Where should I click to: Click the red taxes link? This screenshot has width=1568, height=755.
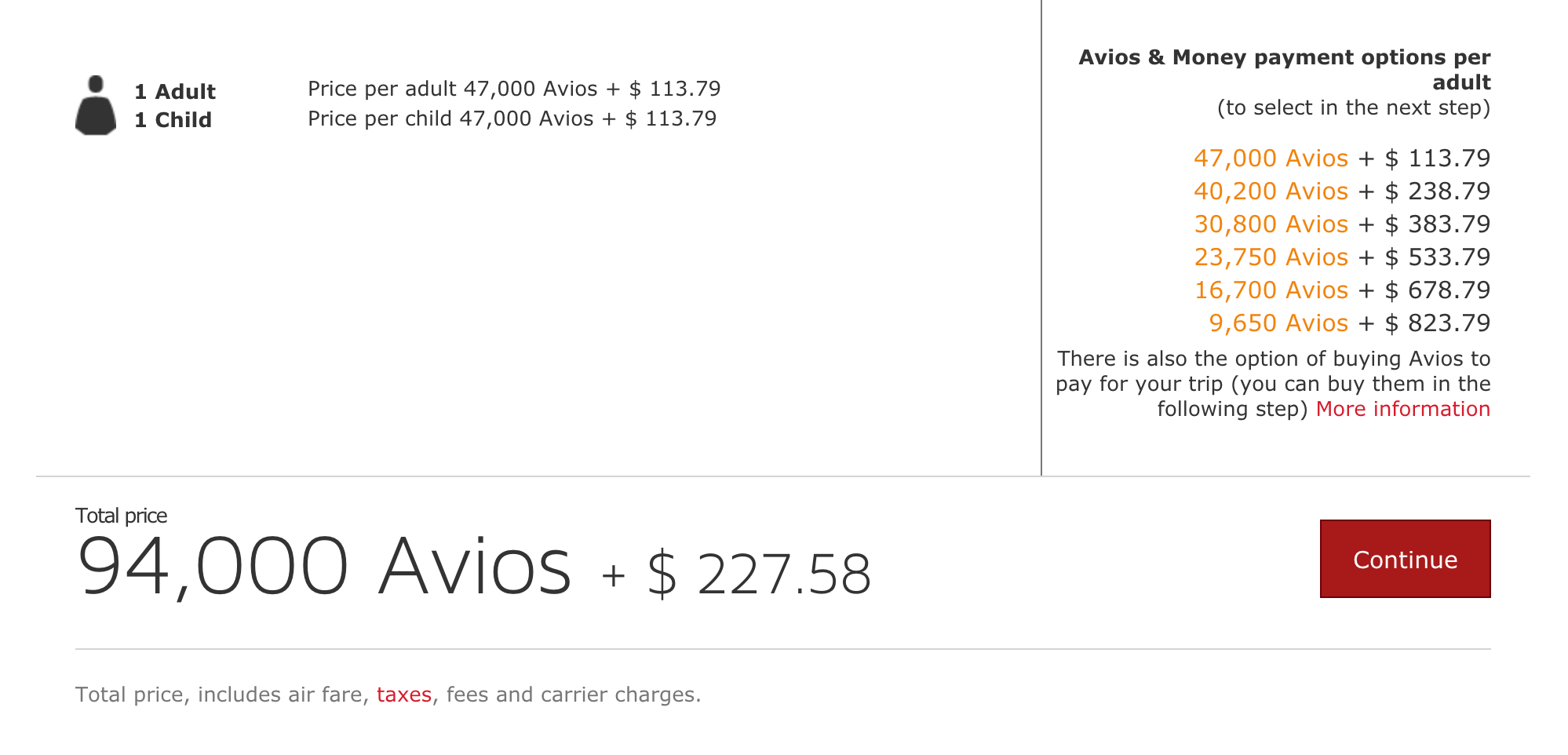pyautogui.click(x=404, y=695)
